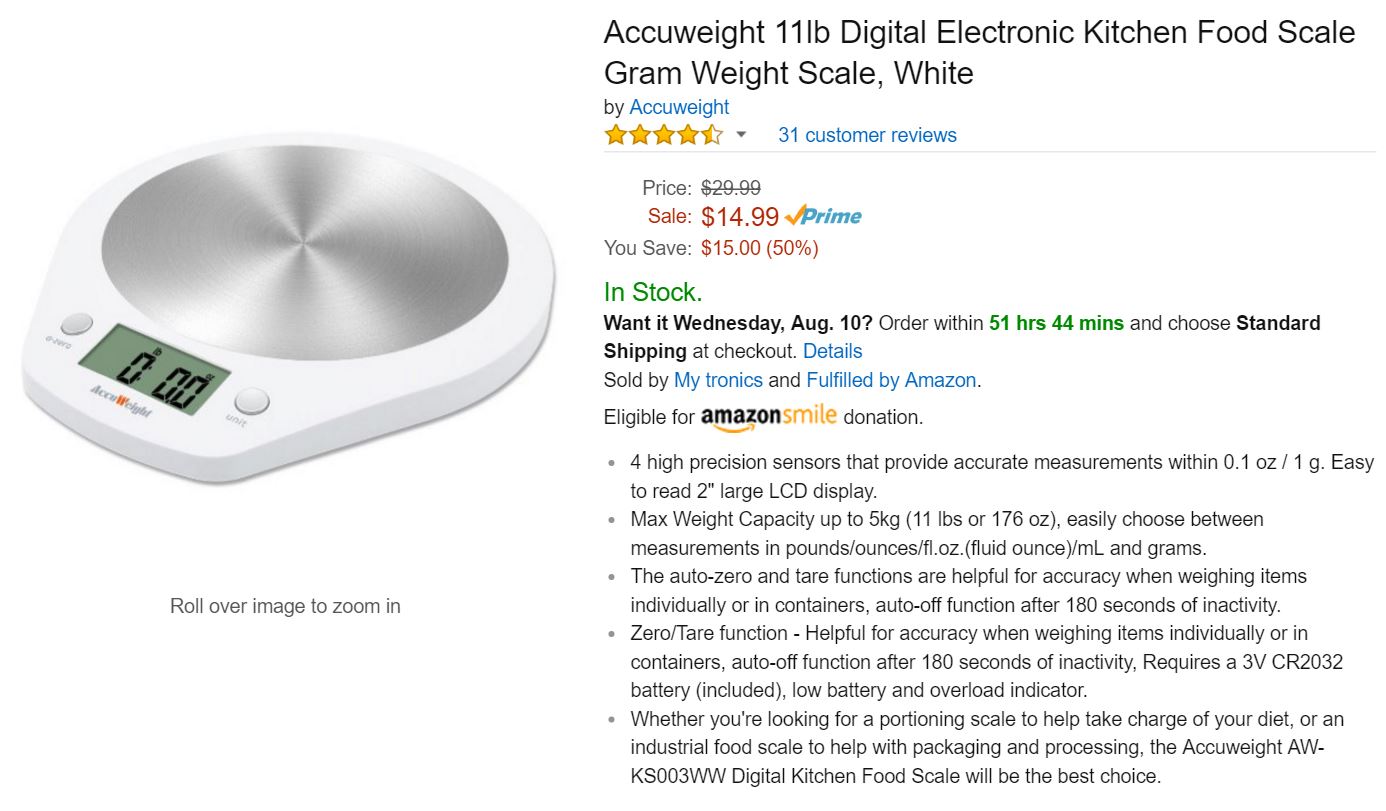Screen dimensions: 1386x811
Task: Click the 'Roll over image to zoom in' text
Action: (x=285, y=606)
